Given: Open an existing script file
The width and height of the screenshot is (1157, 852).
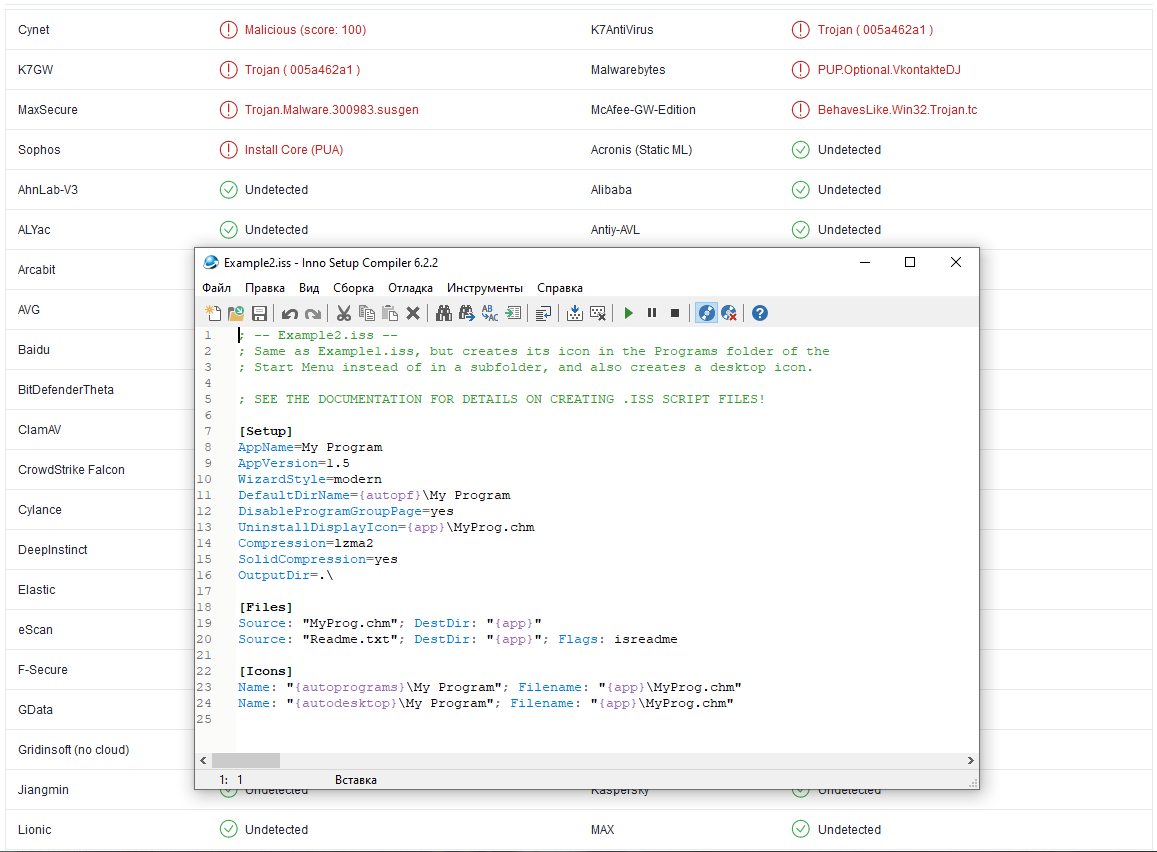Looking at the screenshot, I should [236, 314].
